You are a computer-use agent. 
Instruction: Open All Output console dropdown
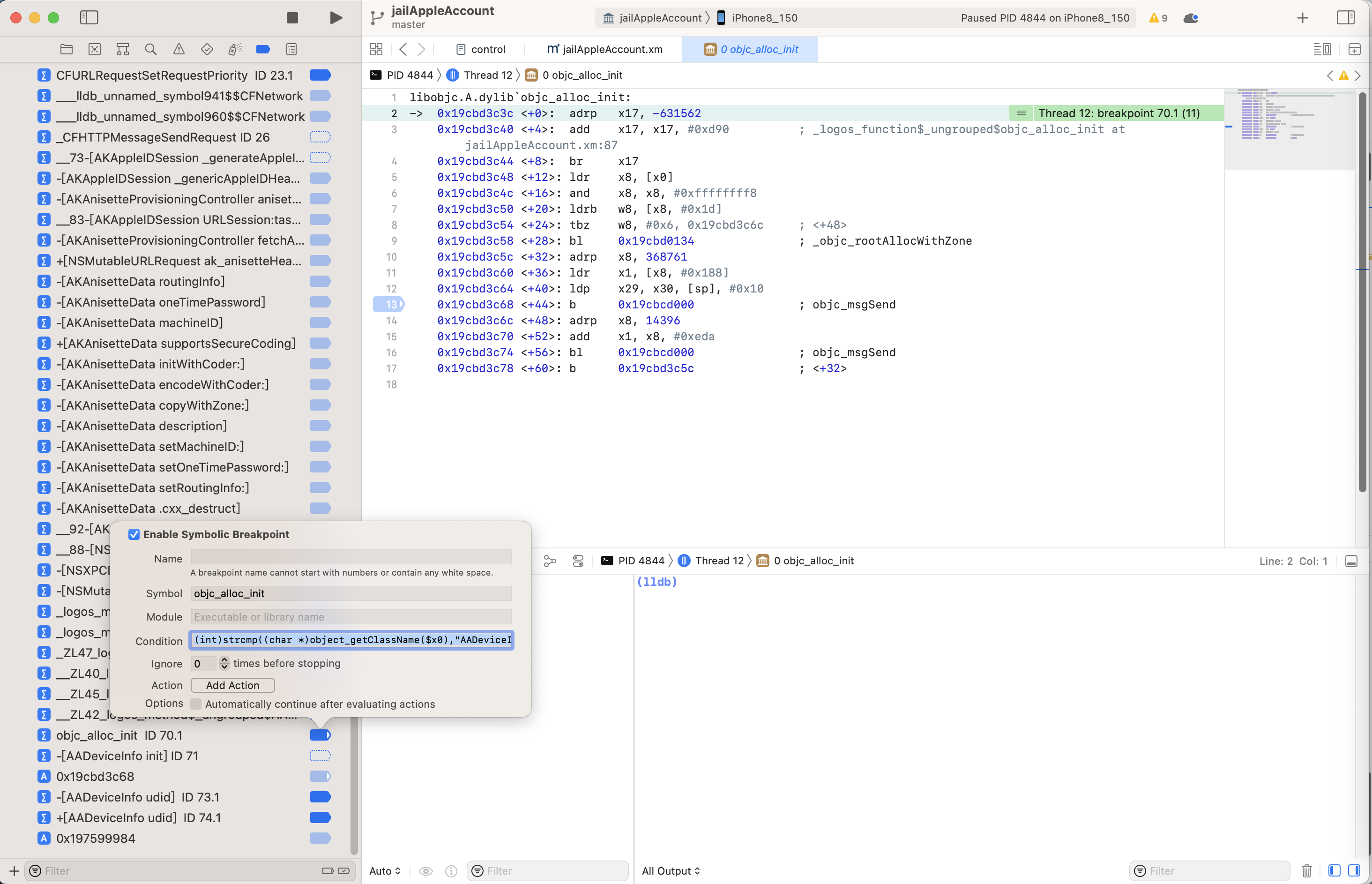671,871
